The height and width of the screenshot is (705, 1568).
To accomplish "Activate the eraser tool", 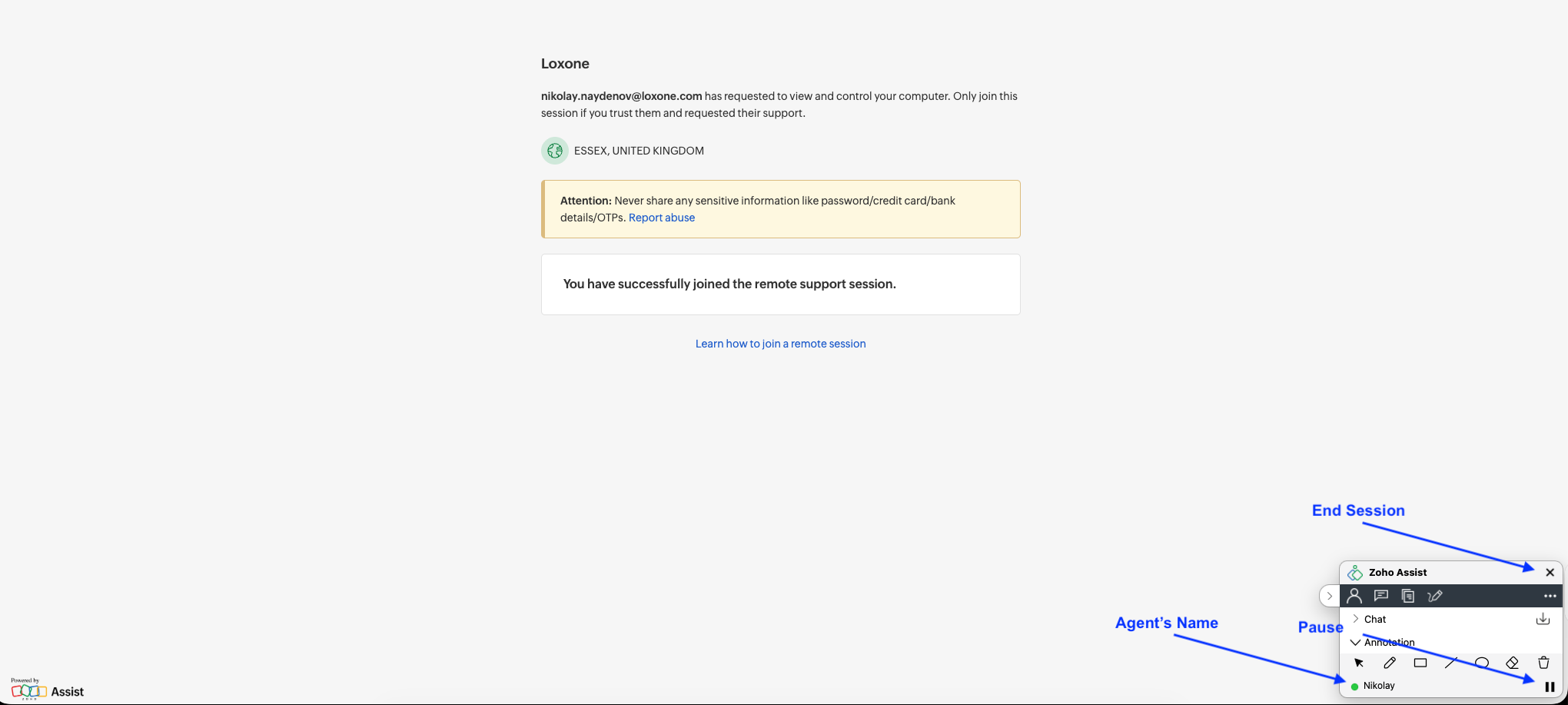I will tap(1513, 663).
